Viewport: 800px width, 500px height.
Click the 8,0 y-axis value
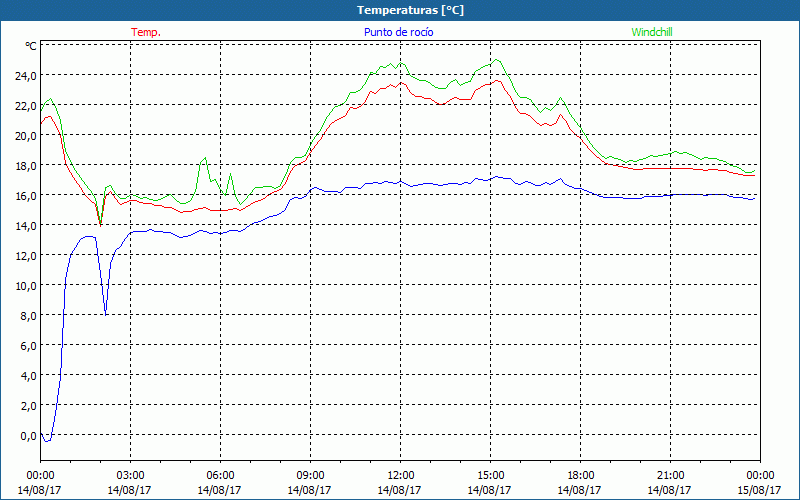[x=29, y=316]
